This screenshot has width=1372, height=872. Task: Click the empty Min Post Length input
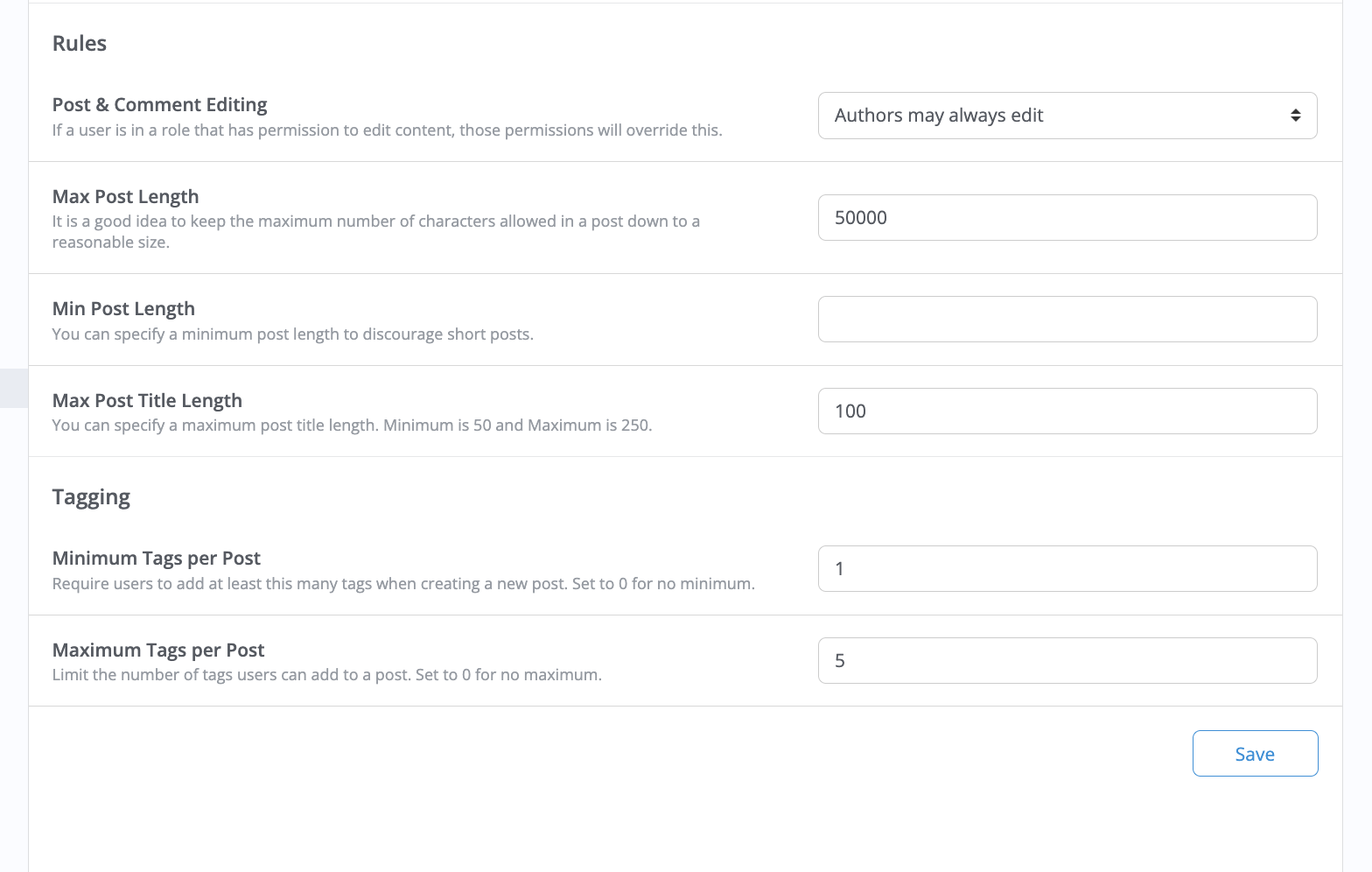click(1067, 320)
